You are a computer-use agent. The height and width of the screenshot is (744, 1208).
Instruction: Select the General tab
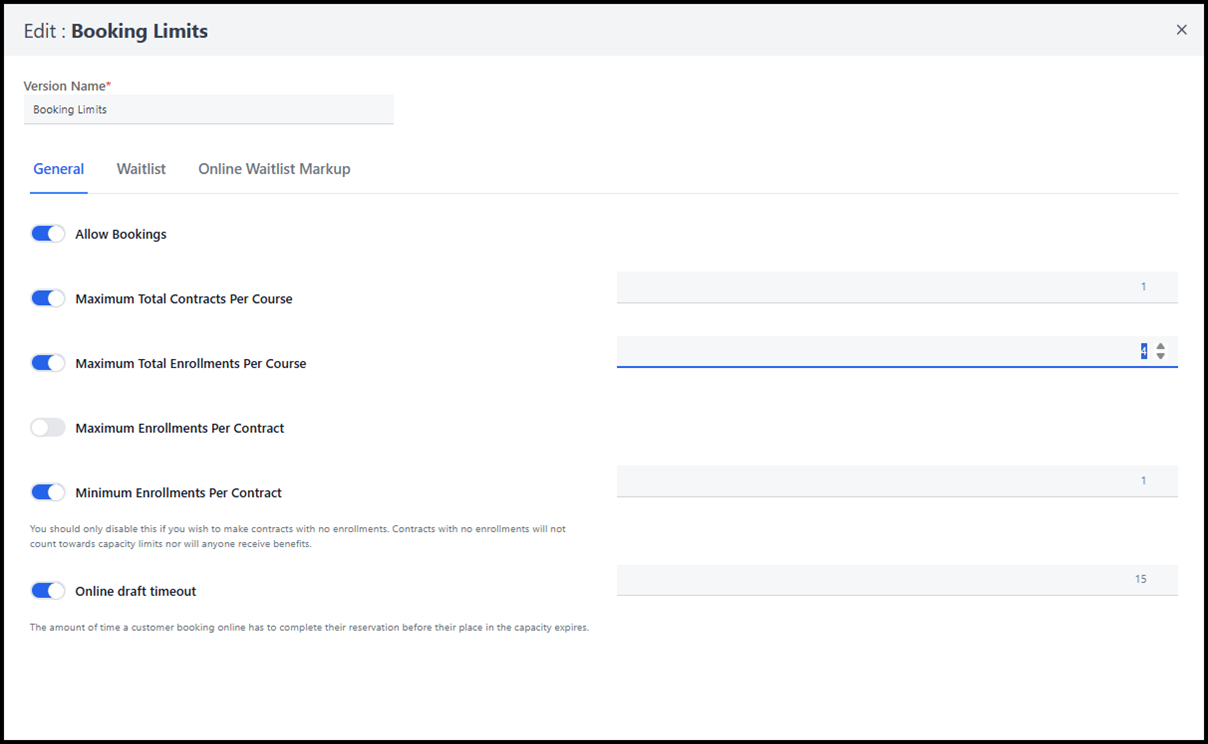(58, 168)
